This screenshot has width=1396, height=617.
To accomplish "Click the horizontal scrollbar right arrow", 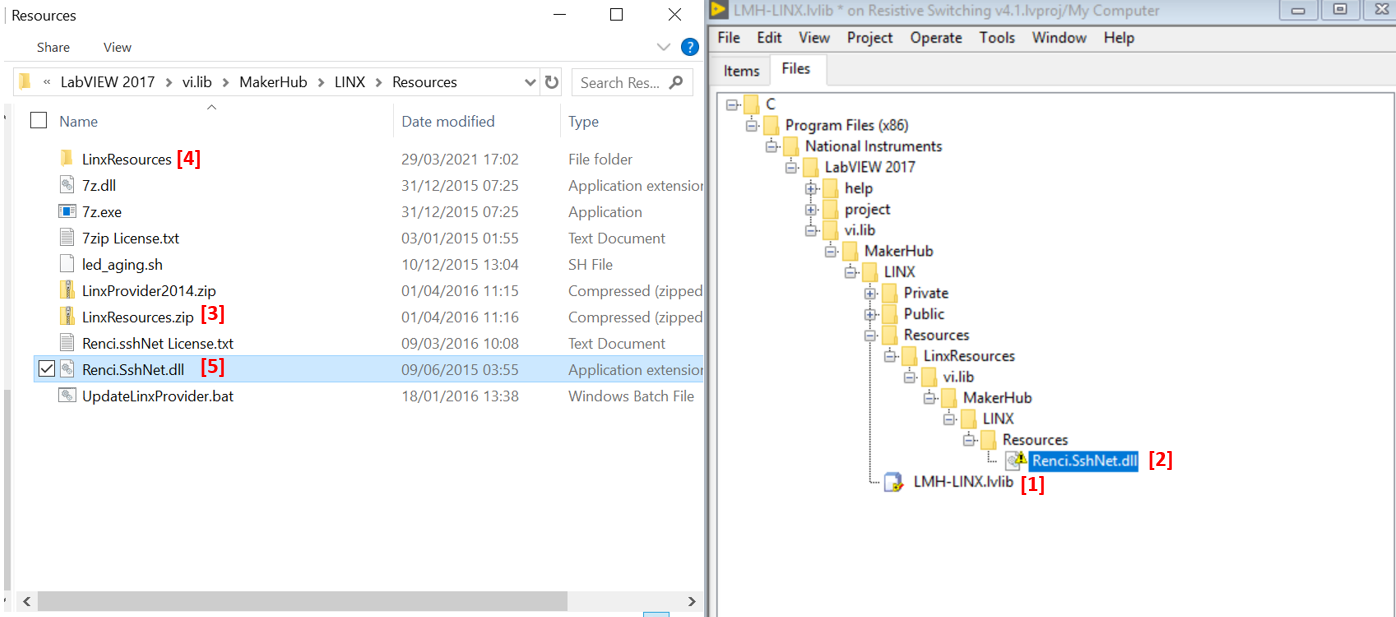I will tap(691, 601).
